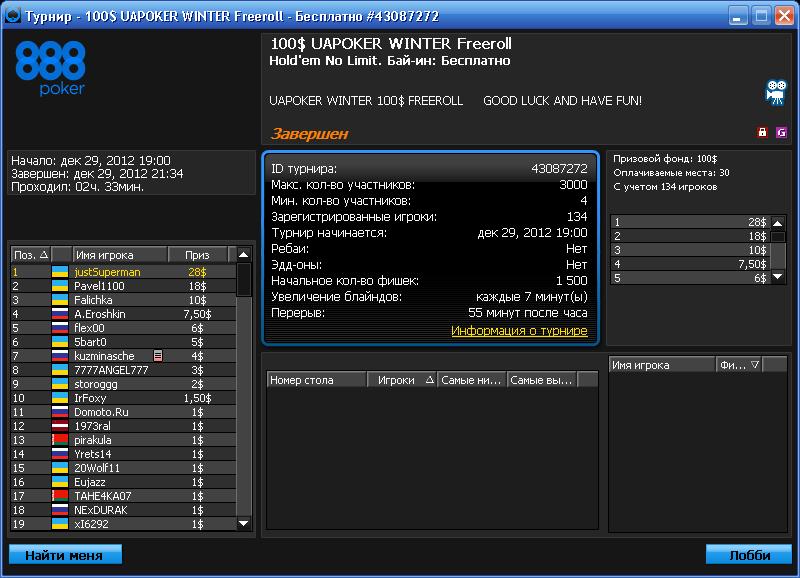The height and width of the screenshot is (578, 800).
Task: Sort by the Фи... chips column header
Action: 739,365
